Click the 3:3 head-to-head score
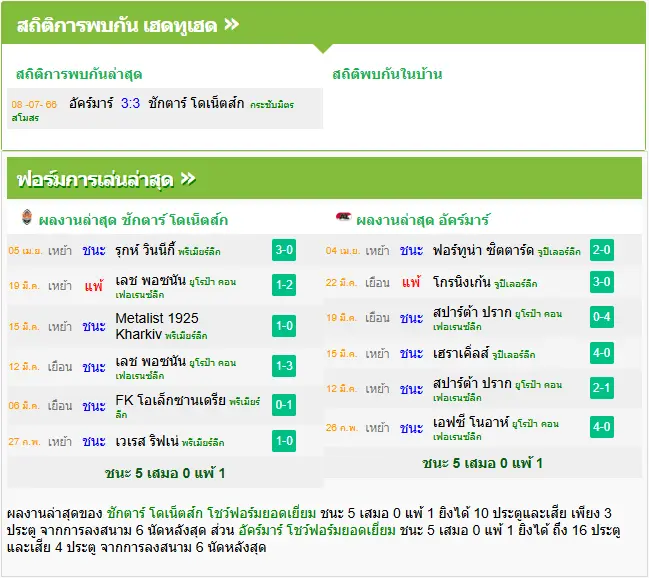Viewport: 649px width, 578px height. [130, 103]
